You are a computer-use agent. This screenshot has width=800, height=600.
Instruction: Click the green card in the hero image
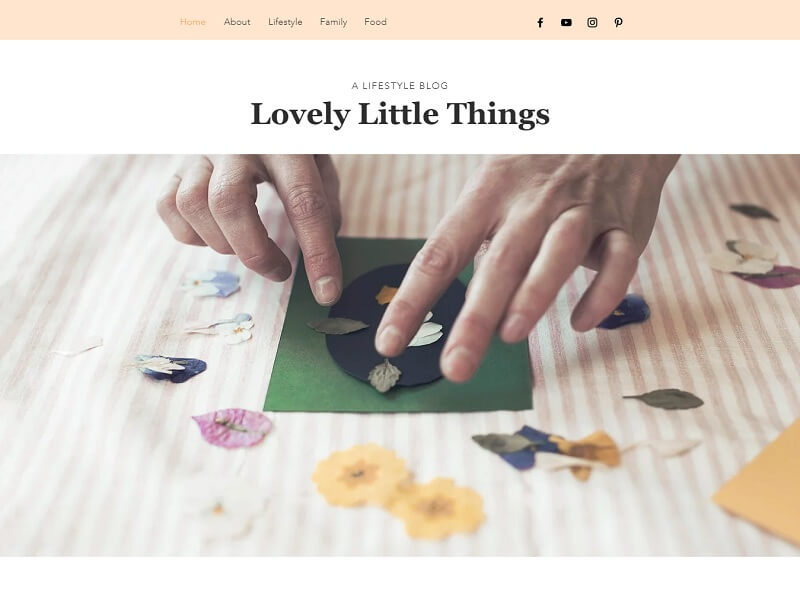pos(398,325)
